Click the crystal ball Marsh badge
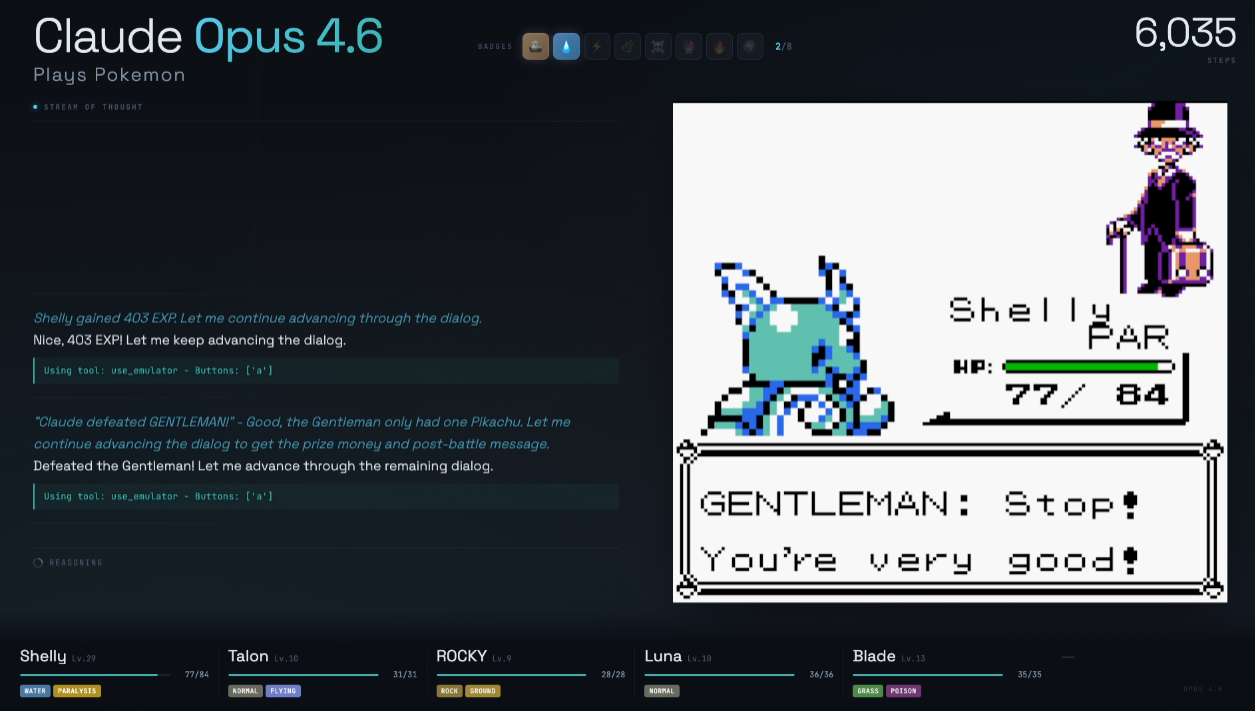Screen dimensions: 1255x711 coord(689,46)
